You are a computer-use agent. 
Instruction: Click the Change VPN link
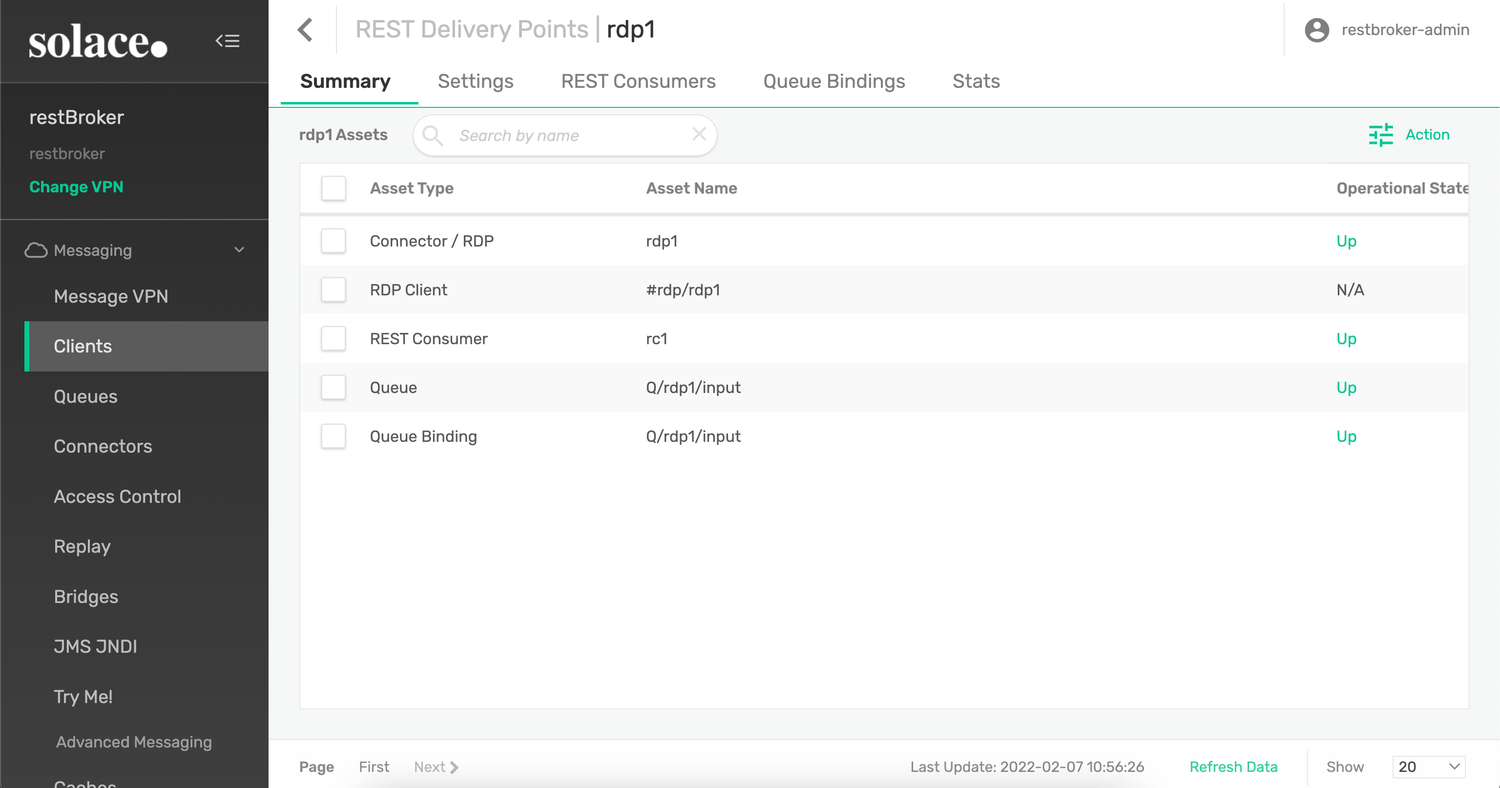click(76, 187)
